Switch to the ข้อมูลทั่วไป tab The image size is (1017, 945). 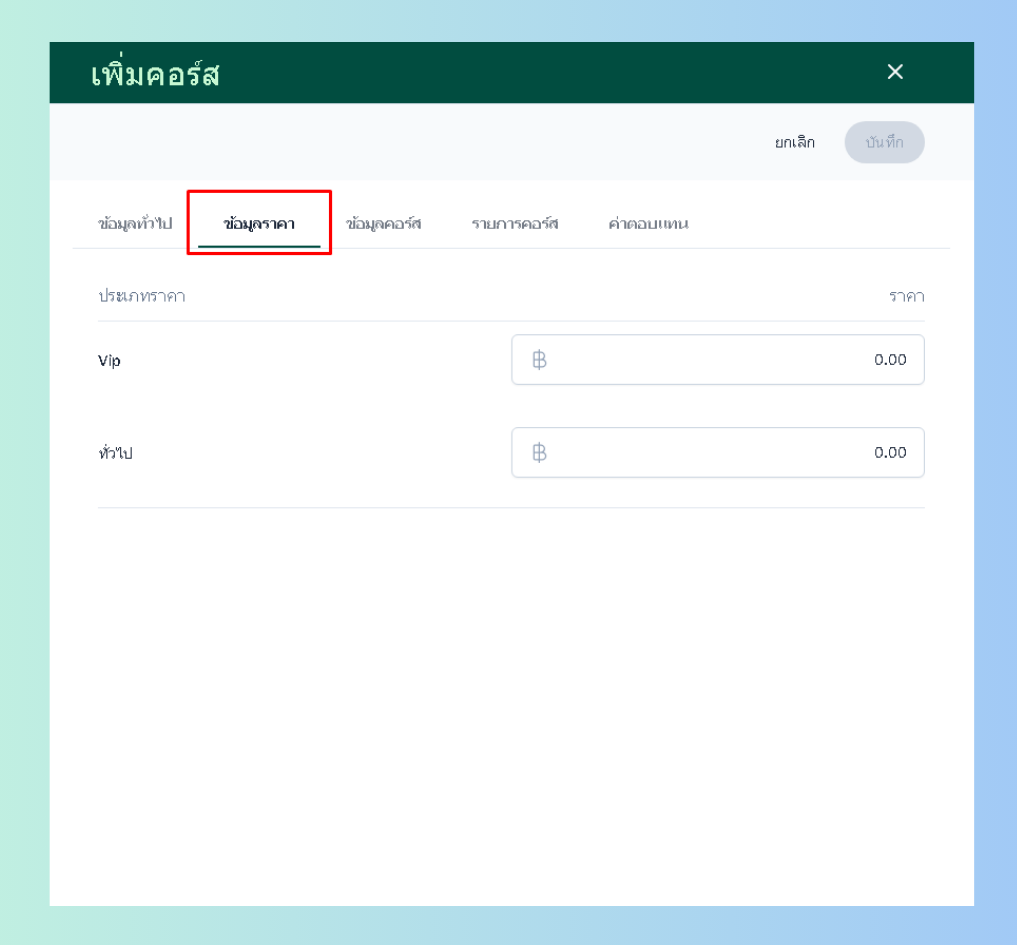[x=135, y=223]
